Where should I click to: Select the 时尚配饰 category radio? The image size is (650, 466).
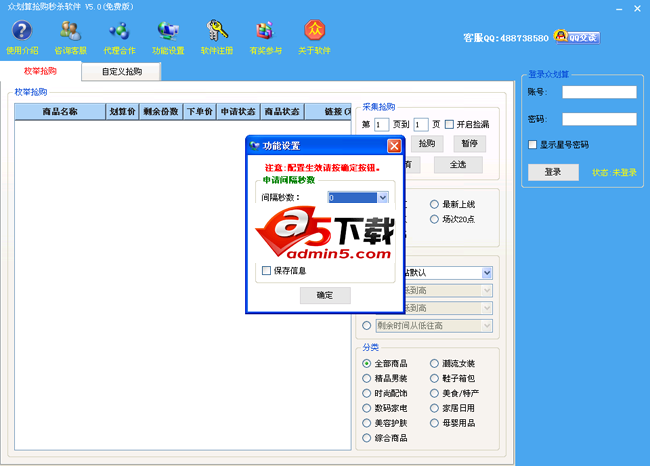[366, 393]
